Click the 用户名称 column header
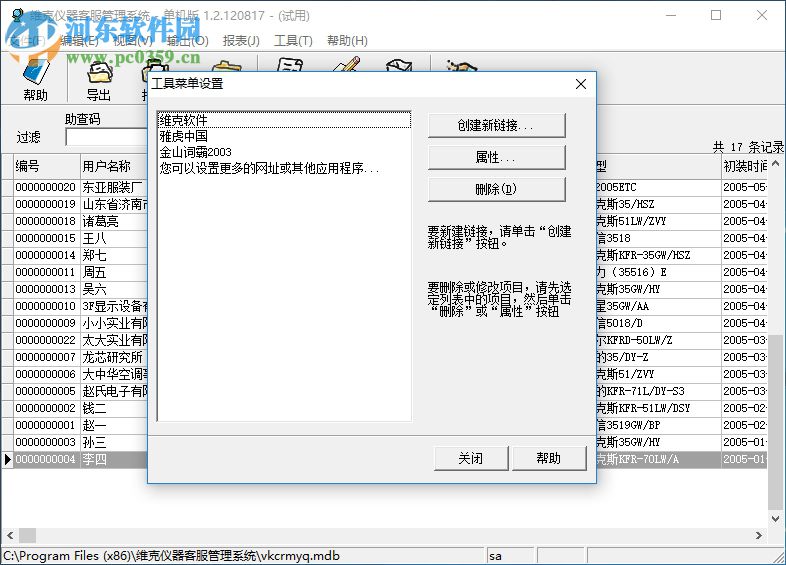786x565 pixels. pyautogui.click(x=114, y=166)
